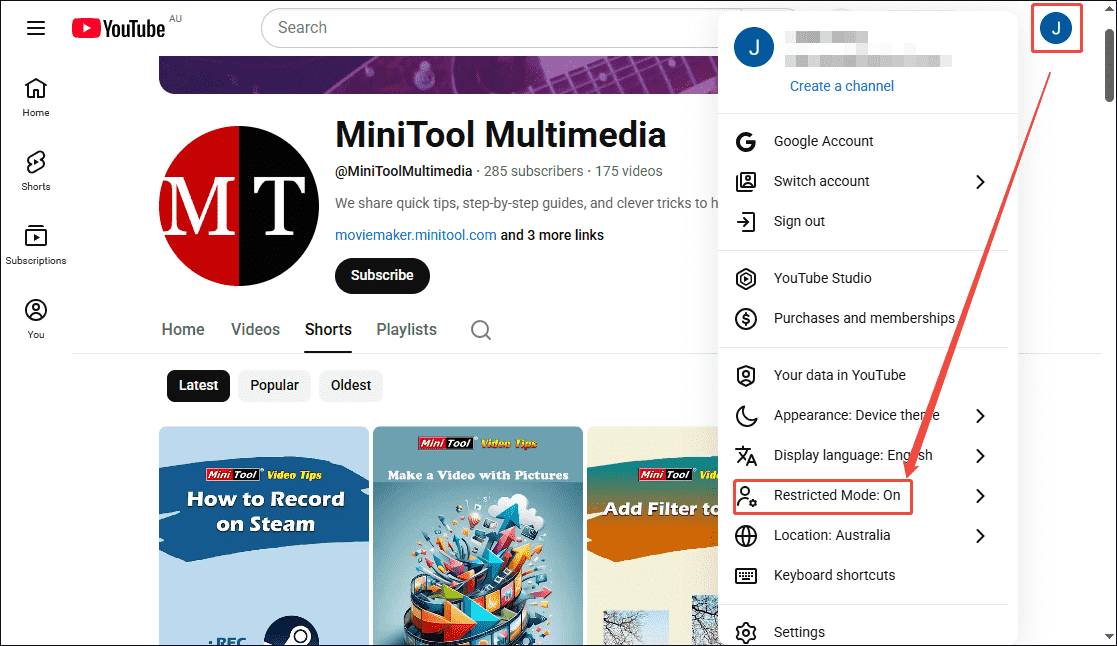This screenshot has width=1117, height=646.
Task: Click the Sign out icon
Action: (746, 222)
